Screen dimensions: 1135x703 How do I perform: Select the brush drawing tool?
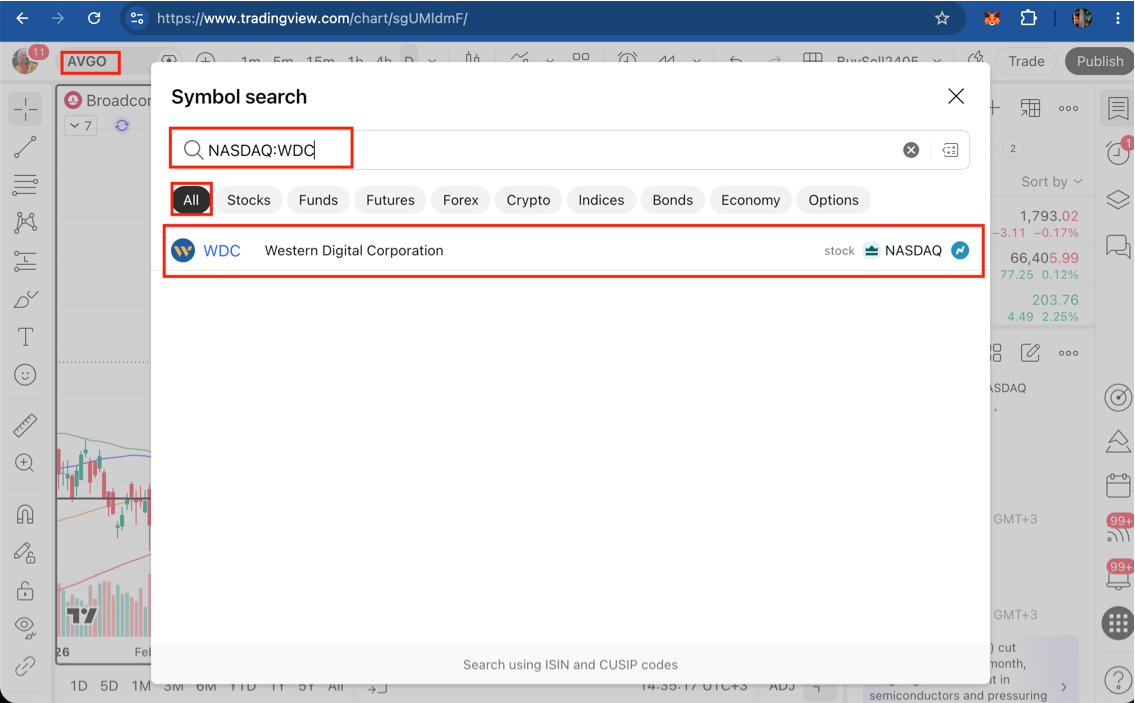point(25,299)
